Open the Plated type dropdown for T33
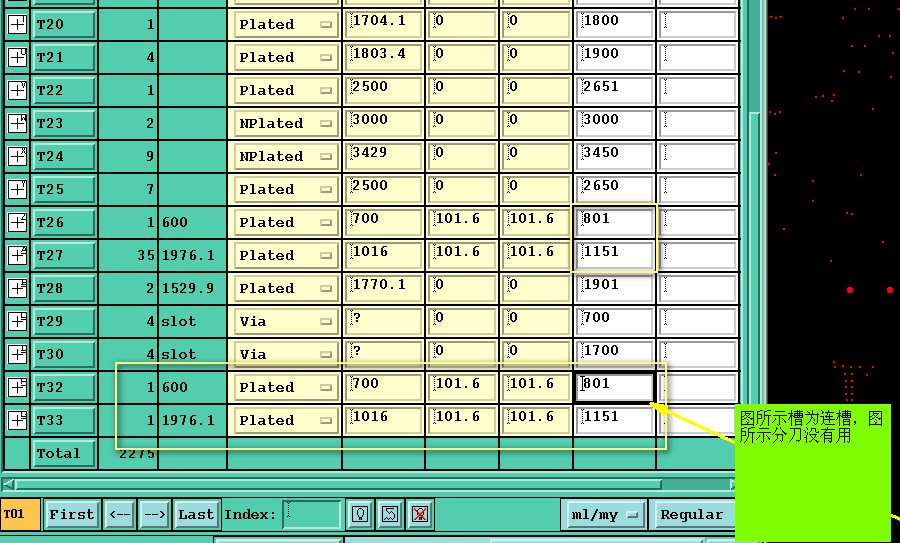 coord(285,421)
